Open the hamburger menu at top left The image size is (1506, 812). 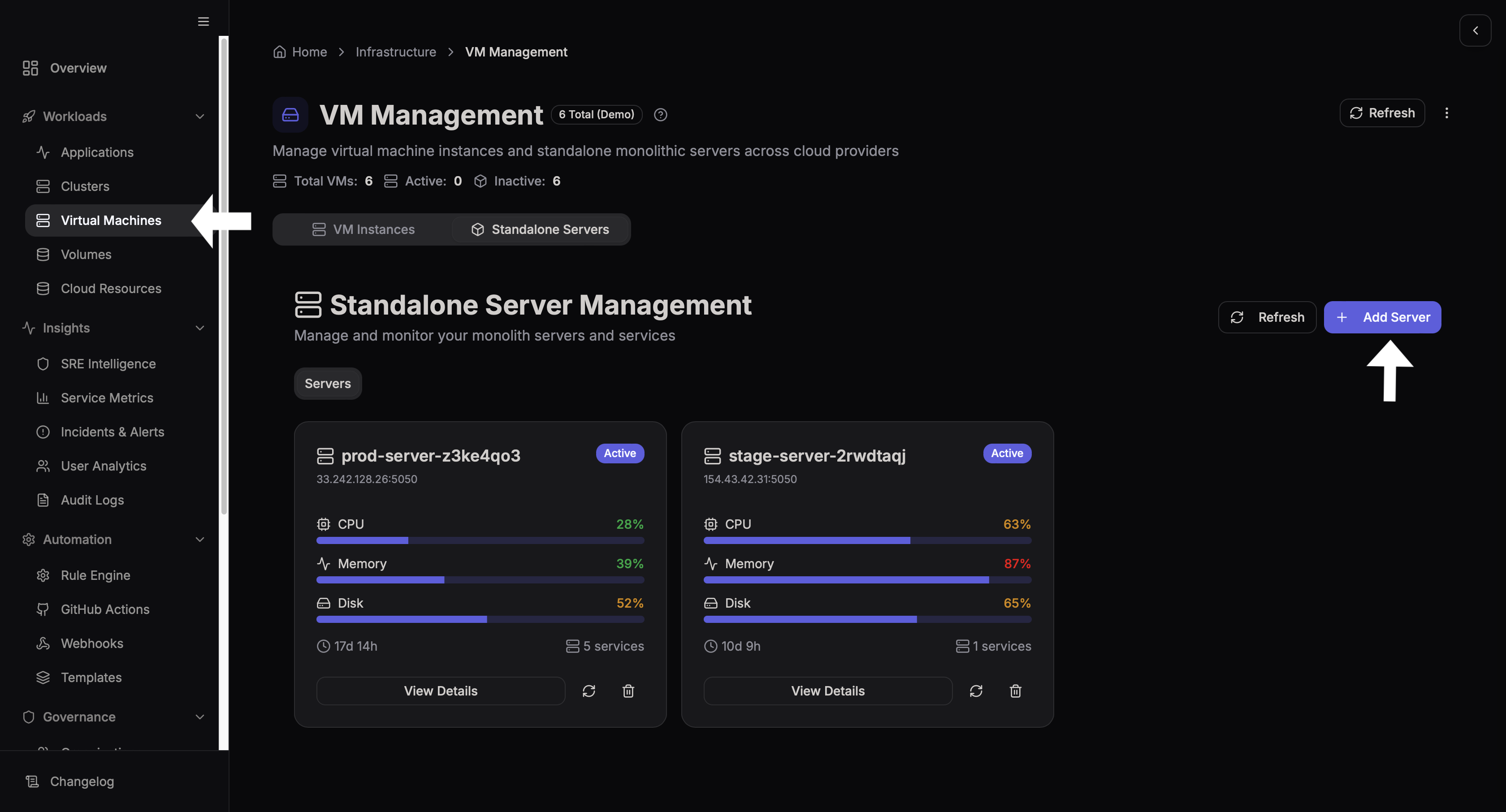pyautogui.click(x=203, y=21)
